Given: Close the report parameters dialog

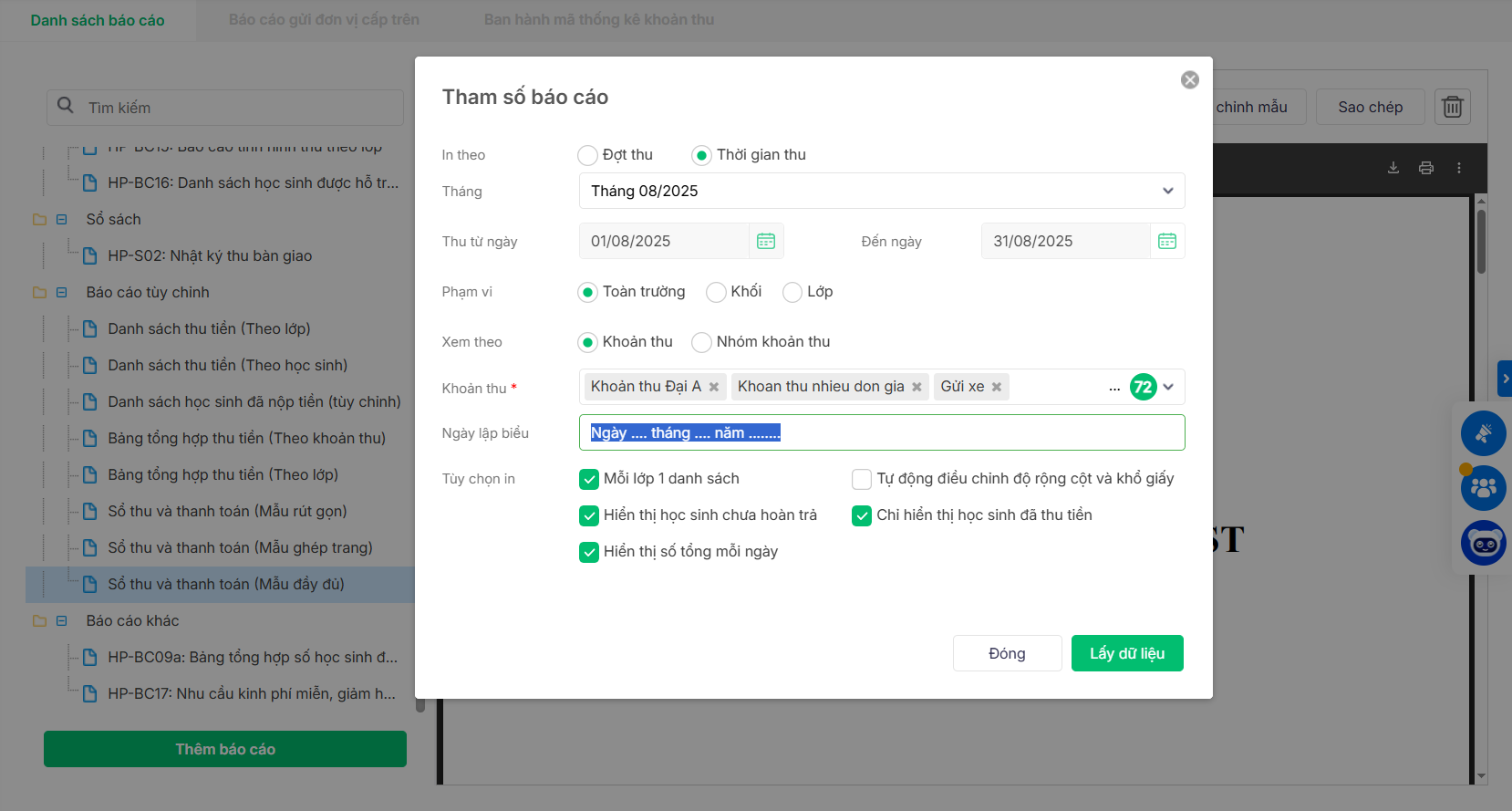Looking at the screenshot, I should click(1189, 80).
